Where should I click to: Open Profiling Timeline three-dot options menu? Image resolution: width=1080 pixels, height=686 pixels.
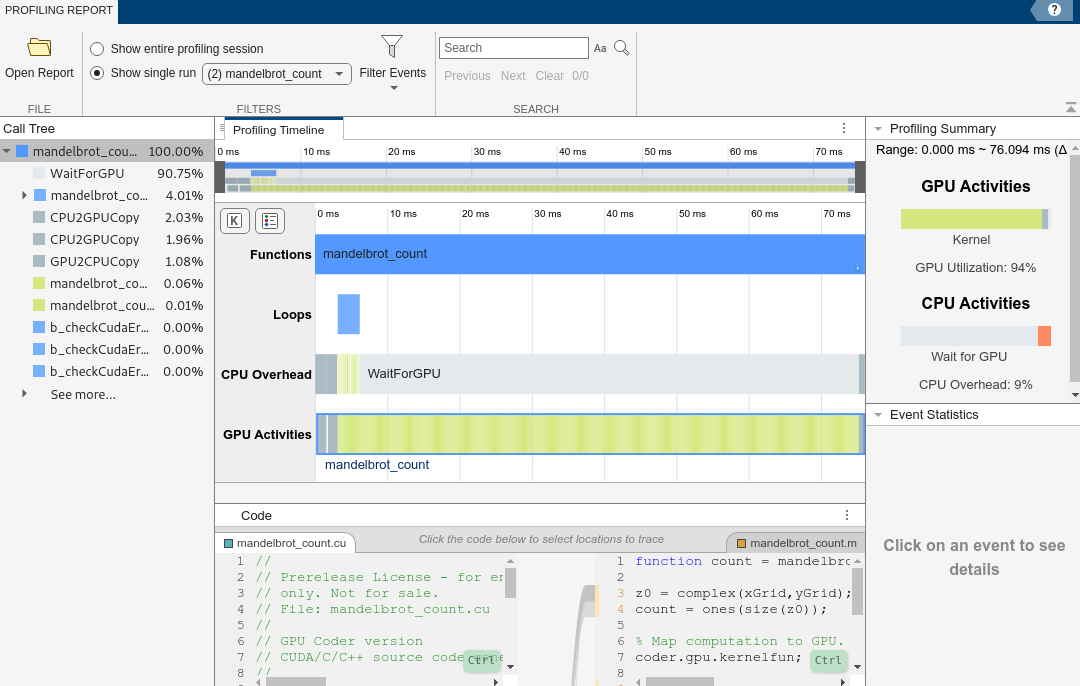pyautogui.click(x=844, y=129)
